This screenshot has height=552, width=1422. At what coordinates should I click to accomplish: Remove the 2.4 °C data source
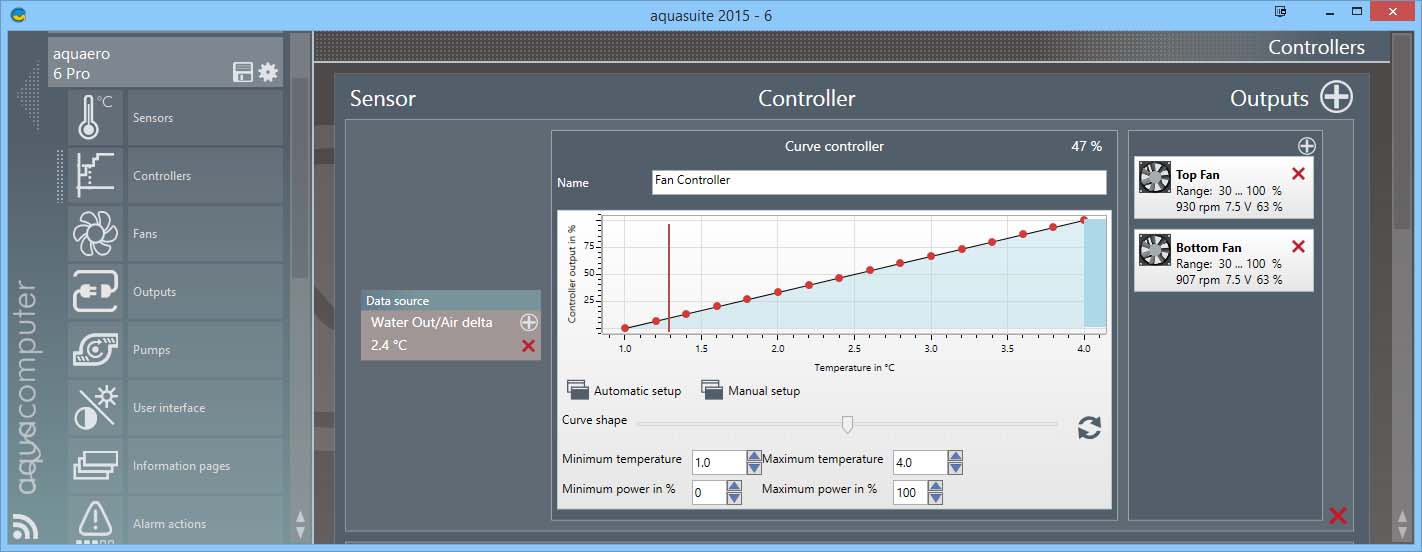click(x=529, y=346)
